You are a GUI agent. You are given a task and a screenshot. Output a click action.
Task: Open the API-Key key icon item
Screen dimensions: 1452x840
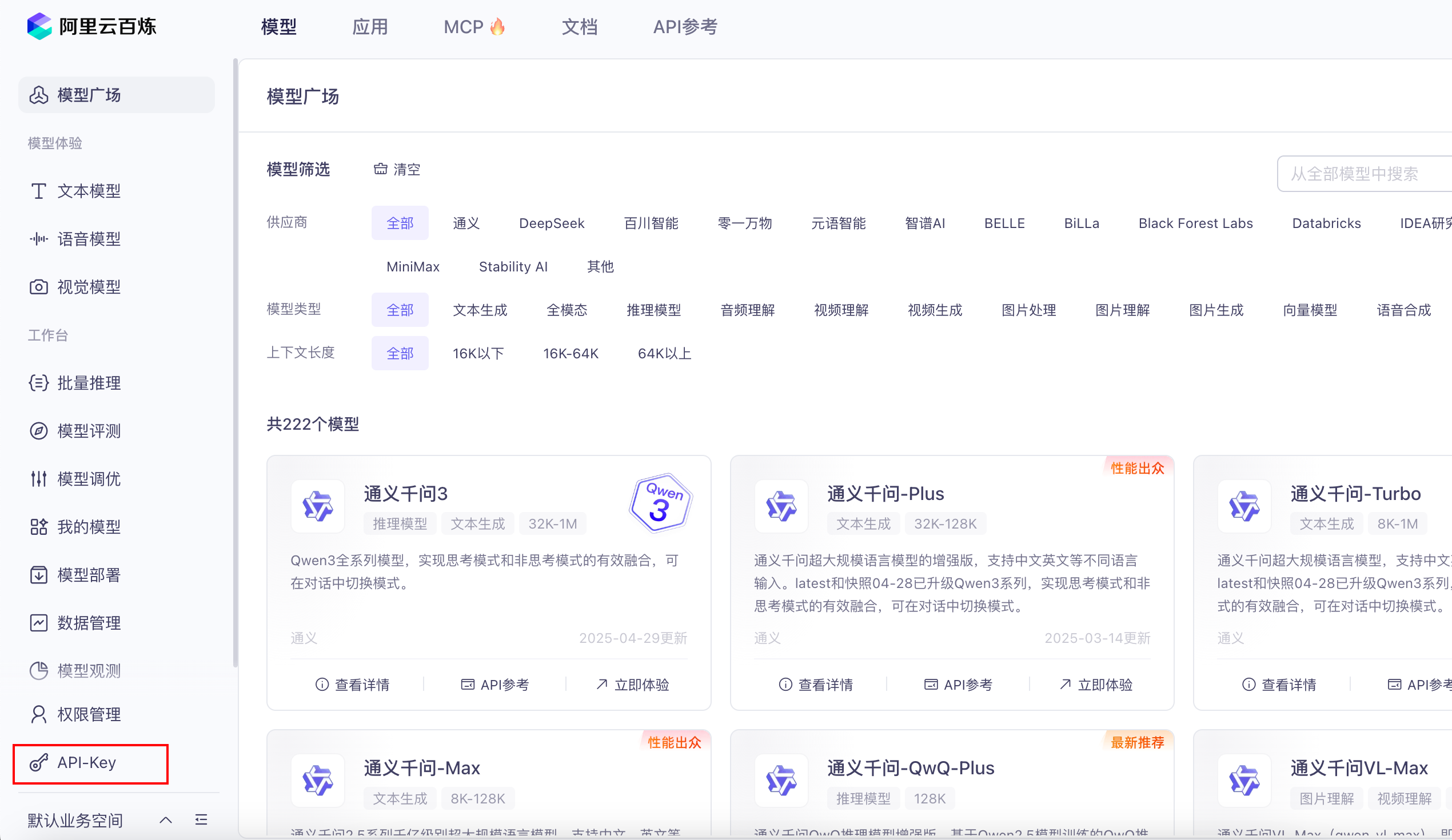(39, 762)
